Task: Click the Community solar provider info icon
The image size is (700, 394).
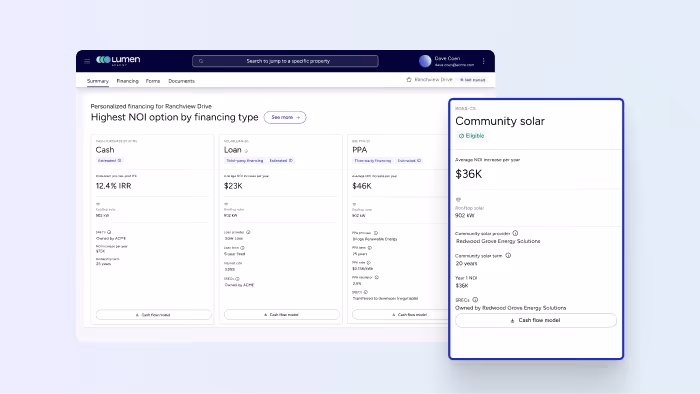Action: pyautogui.click(x=515, y=233)
